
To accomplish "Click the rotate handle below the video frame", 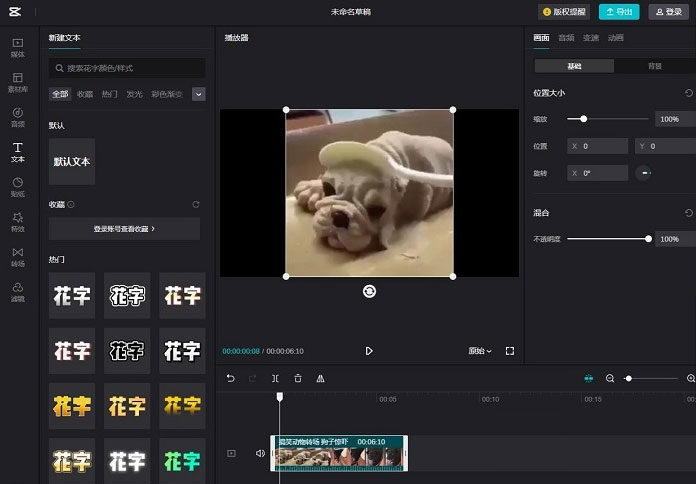I will point(369,291).
